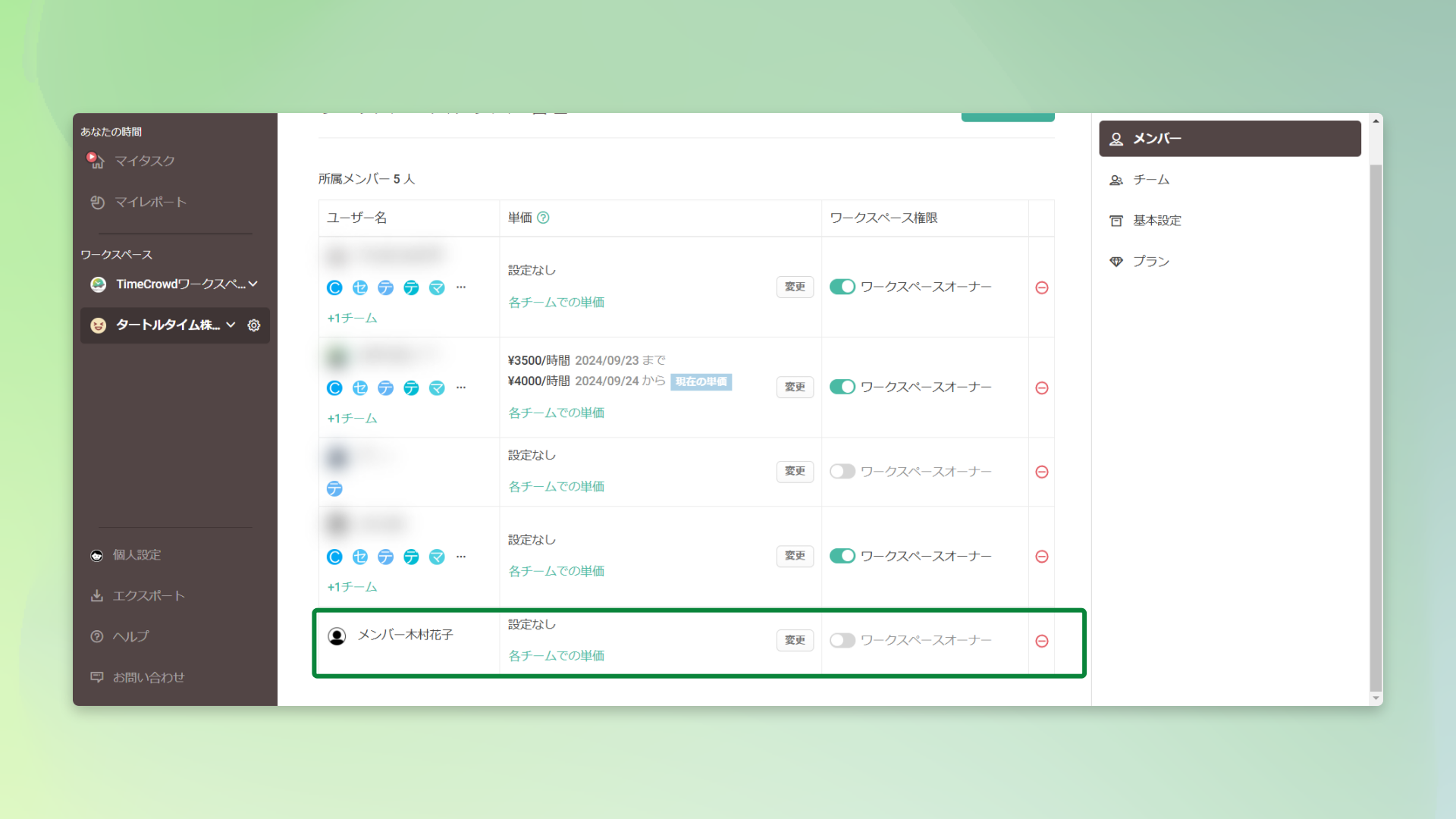Image resolution: width=1456 pixels, height=819 pixels.
Task: Click the remove icon in first member row
Action: tap(1042, 287)
